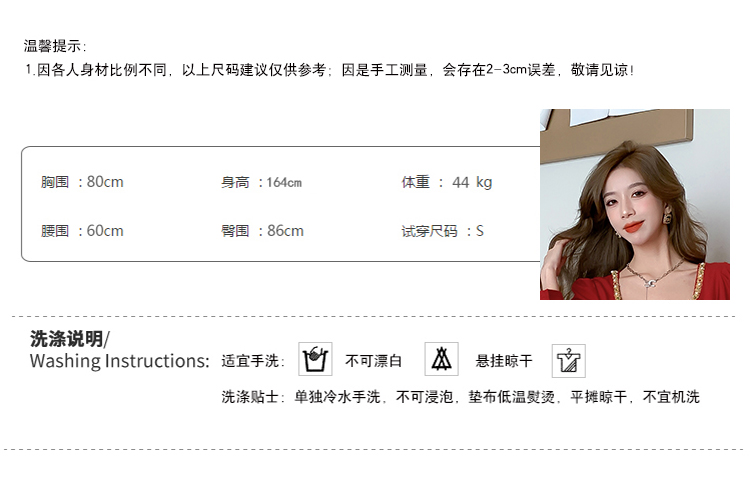The height and width of the screenshot is (479, 750).
Task: Click the hand wash basin icon
Action: (x=315, y=359)
